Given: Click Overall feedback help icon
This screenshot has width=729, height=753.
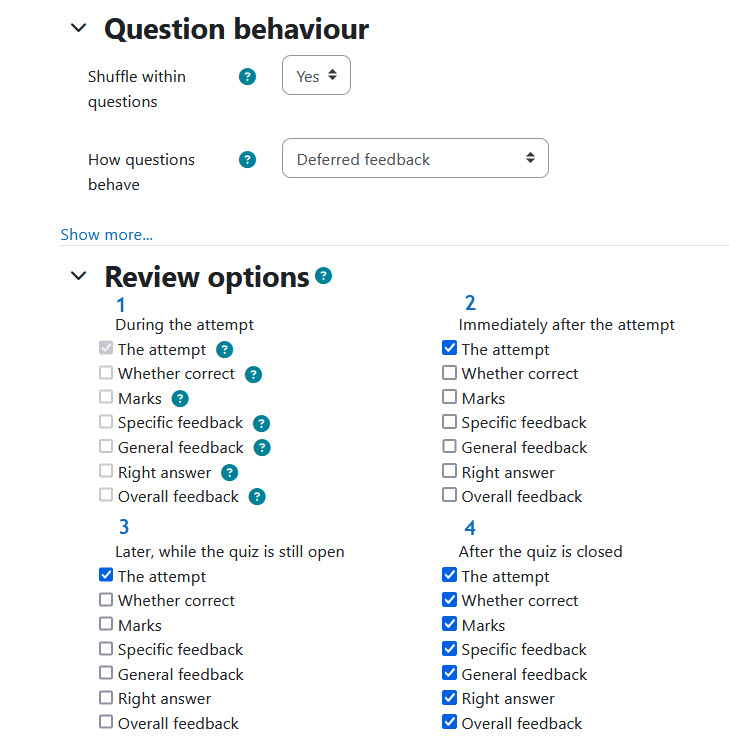Looking at the screenshot, I should click(x=257, y=497).
